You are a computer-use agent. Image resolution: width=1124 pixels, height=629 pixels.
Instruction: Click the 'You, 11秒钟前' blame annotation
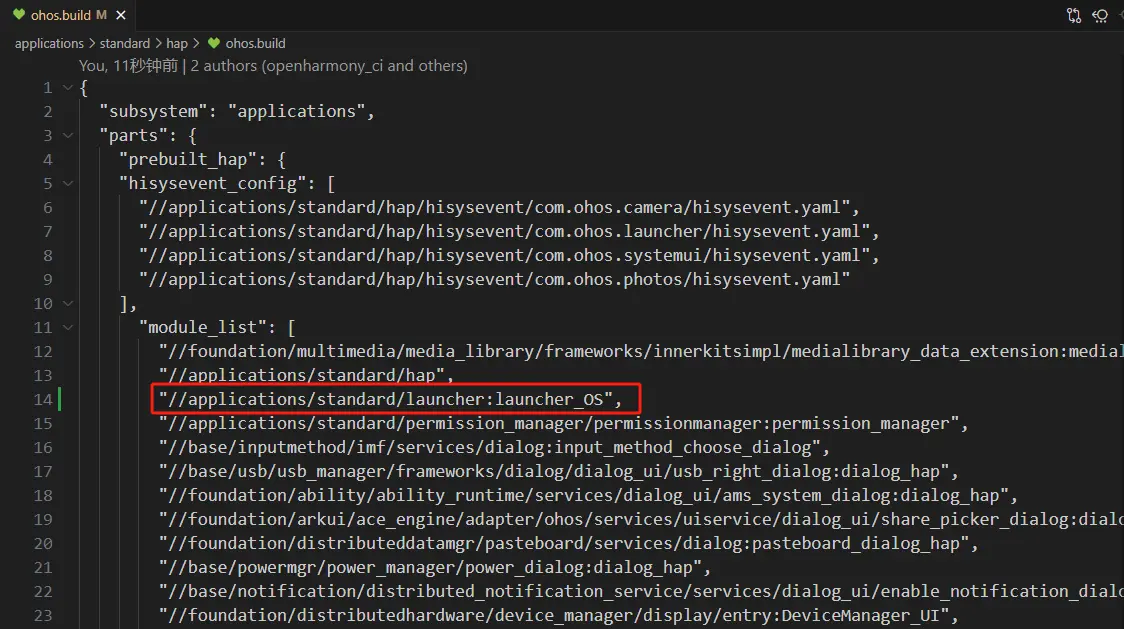coord(128,66)
